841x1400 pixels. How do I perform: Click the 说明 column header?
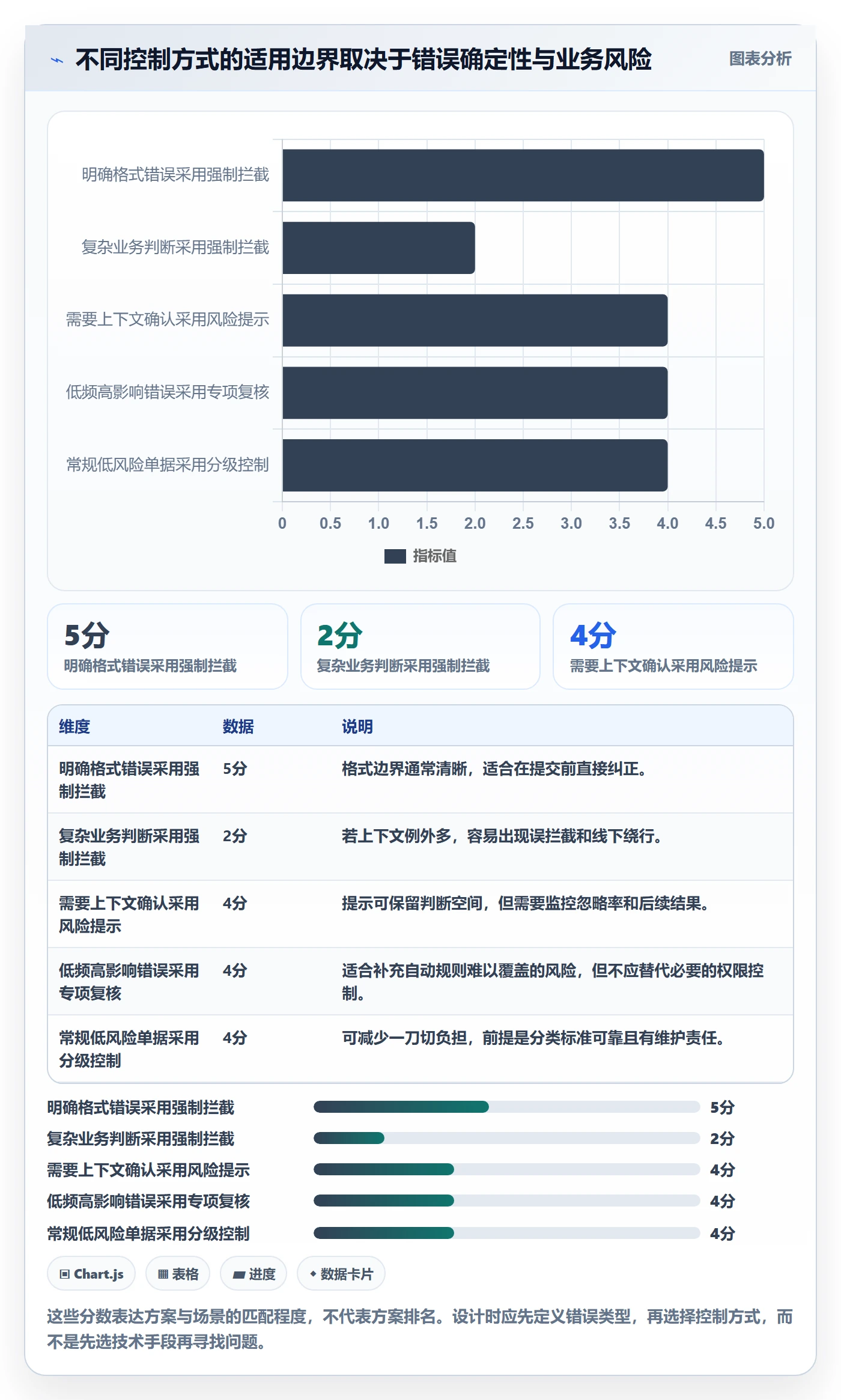[357, 726]
